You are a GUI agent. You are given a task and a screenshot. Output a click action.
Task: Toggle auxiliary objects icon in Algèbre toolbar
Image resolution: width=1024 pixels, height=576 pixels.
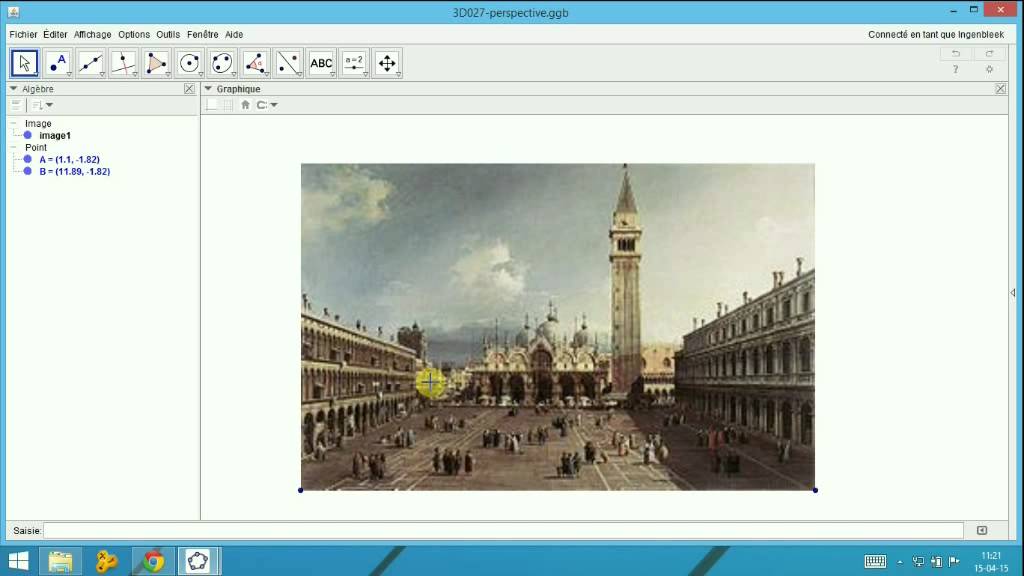pos(16,104)
